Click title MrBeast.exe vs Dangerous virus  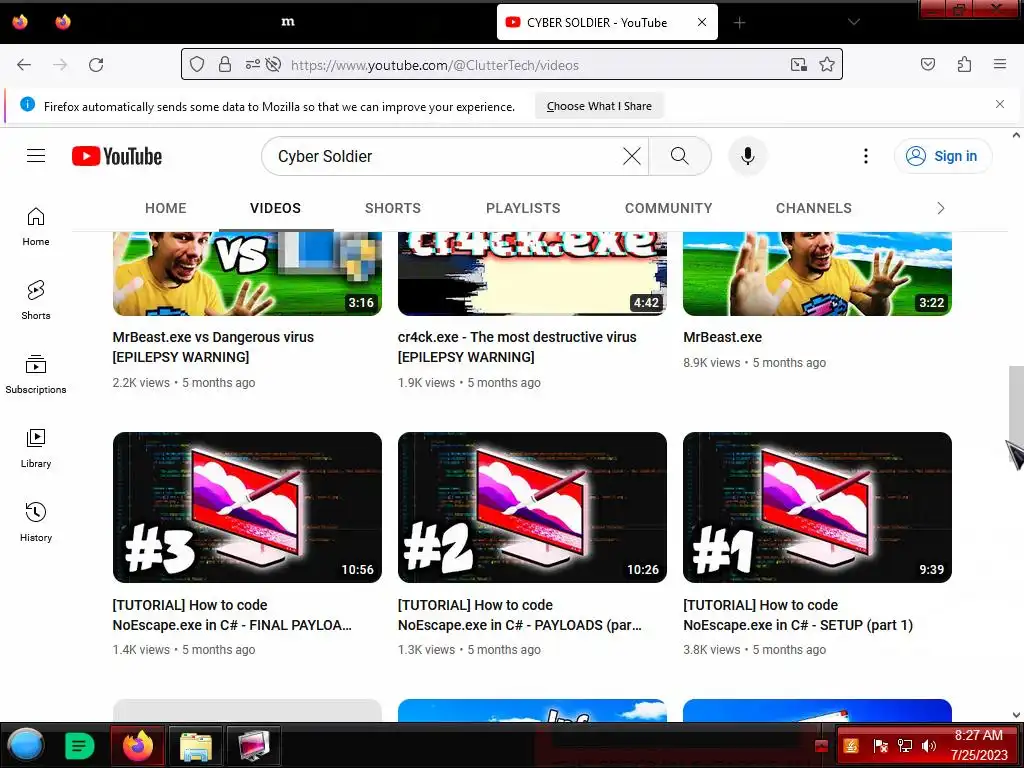[213, 347]
